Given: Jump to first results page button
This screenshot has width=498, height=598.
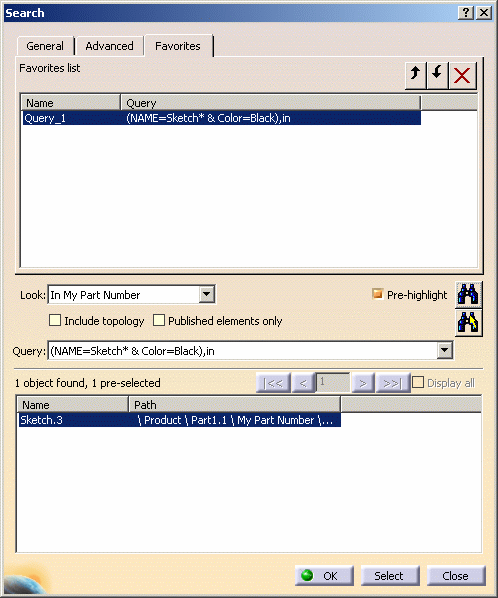Looking at the screenshot, I should [273, 383].
